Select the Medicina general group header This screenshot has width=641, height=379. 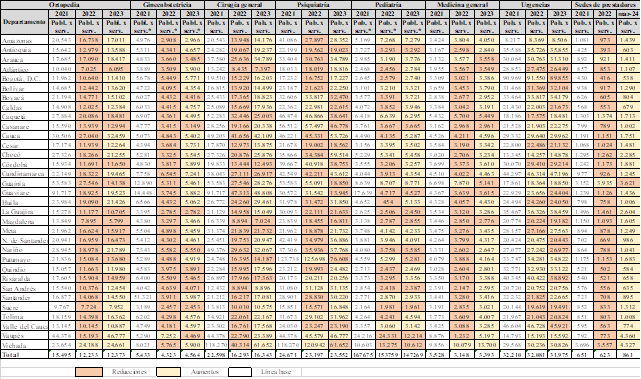pyautogui.click(x=462, y=5)
